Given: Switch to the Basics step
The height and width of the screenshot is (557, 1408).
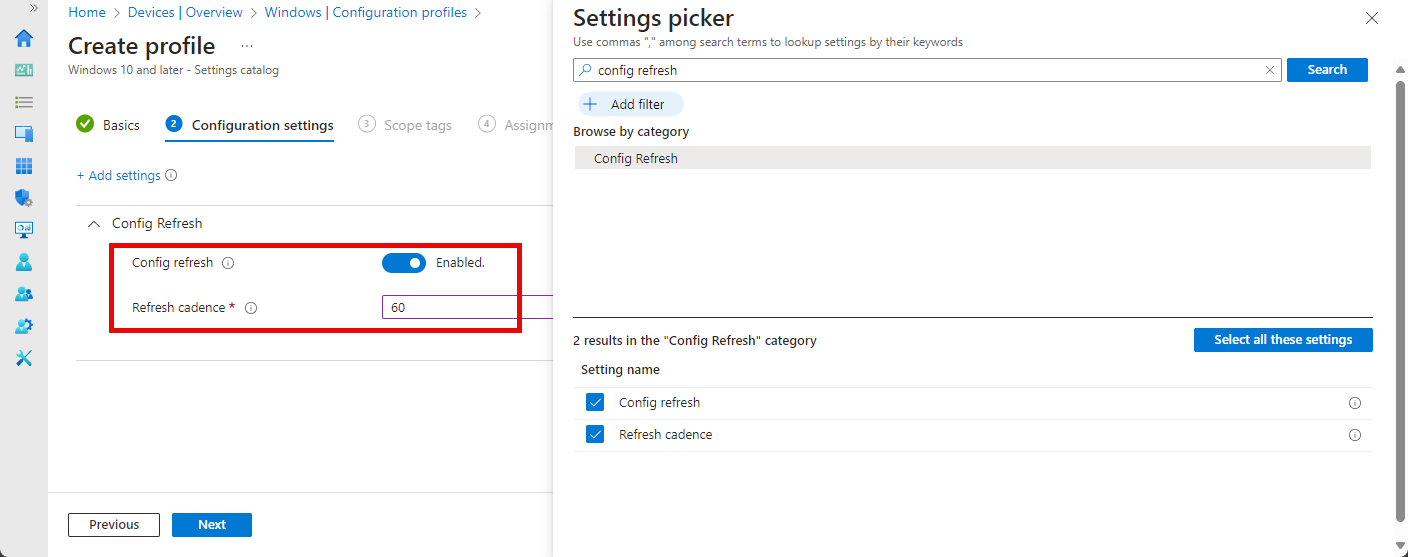Looking at the screenshot, I should coord(108,125).
